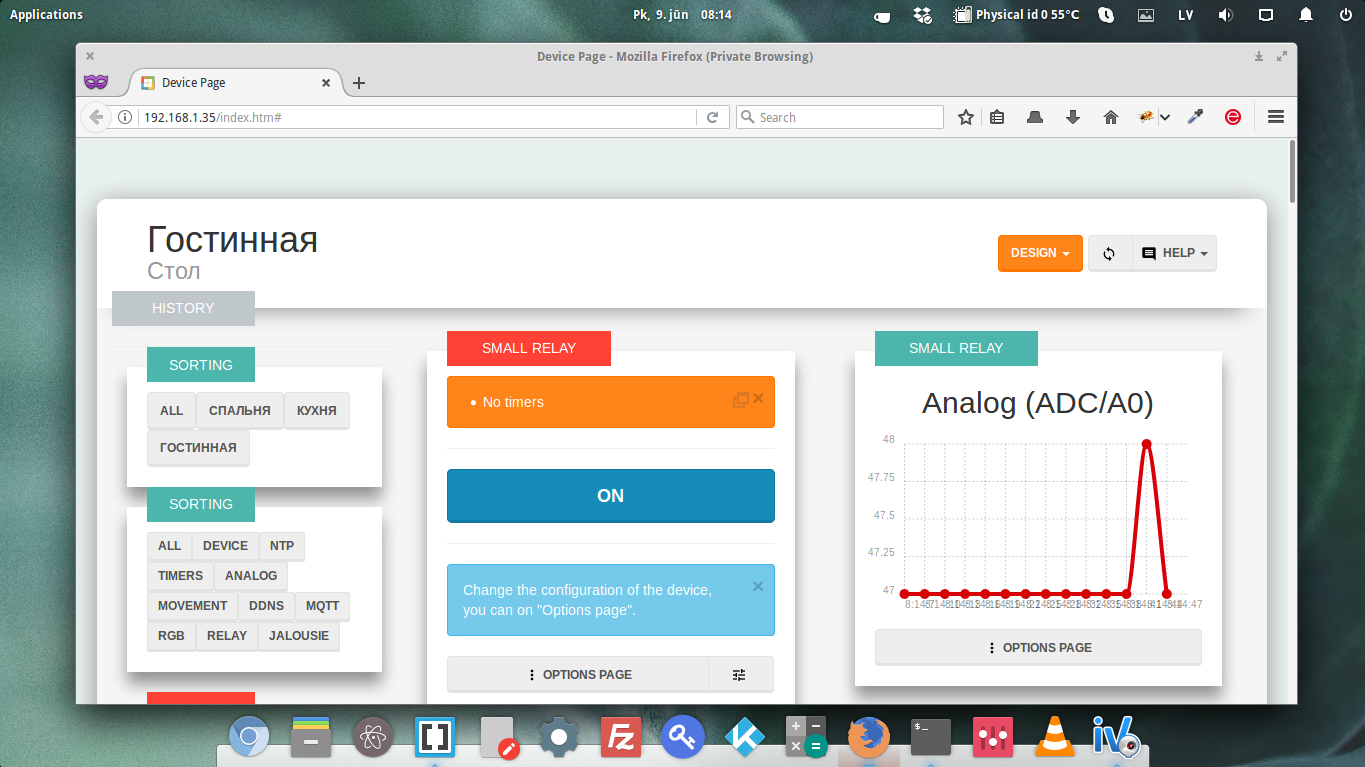
Task: Select the КУХНЯ room filter
Action: (x=316, y=411)
